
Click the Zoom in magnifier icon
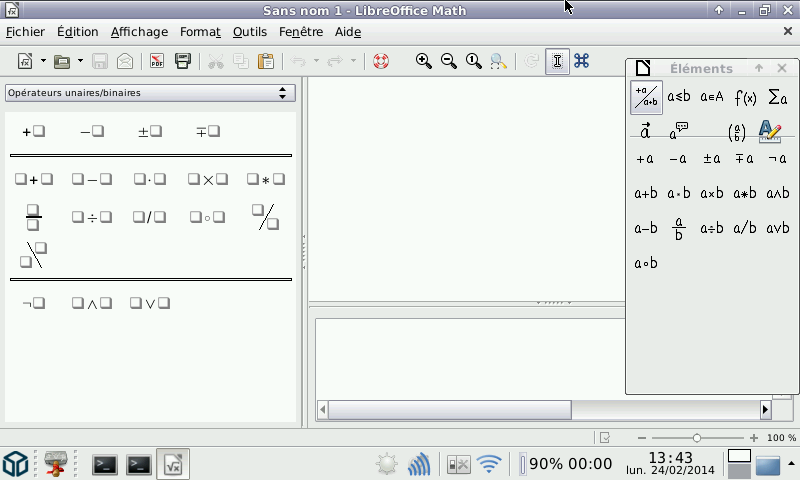pos(423,61)
